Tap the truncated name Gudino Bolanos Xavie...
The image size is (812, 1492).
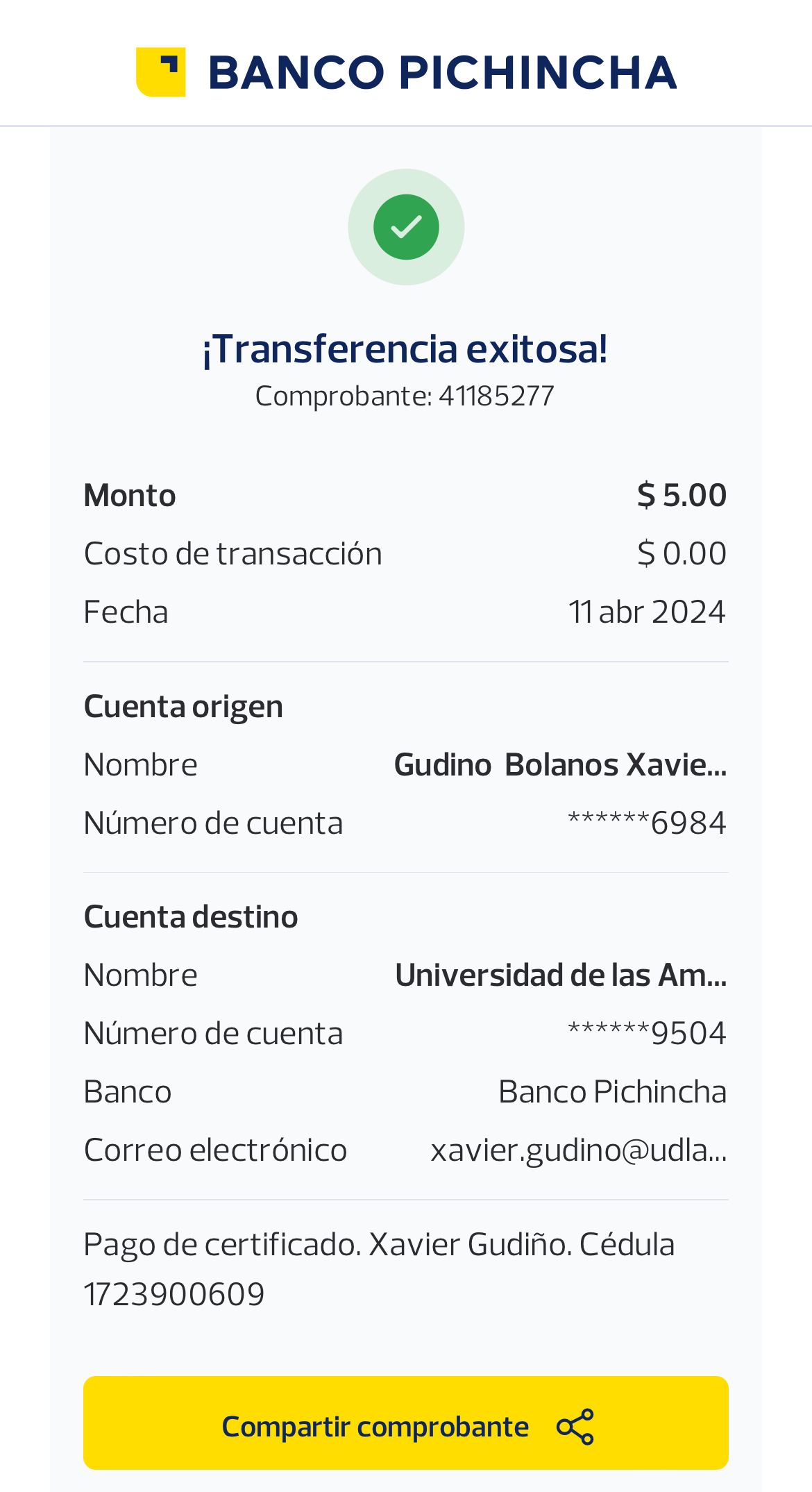560,765
